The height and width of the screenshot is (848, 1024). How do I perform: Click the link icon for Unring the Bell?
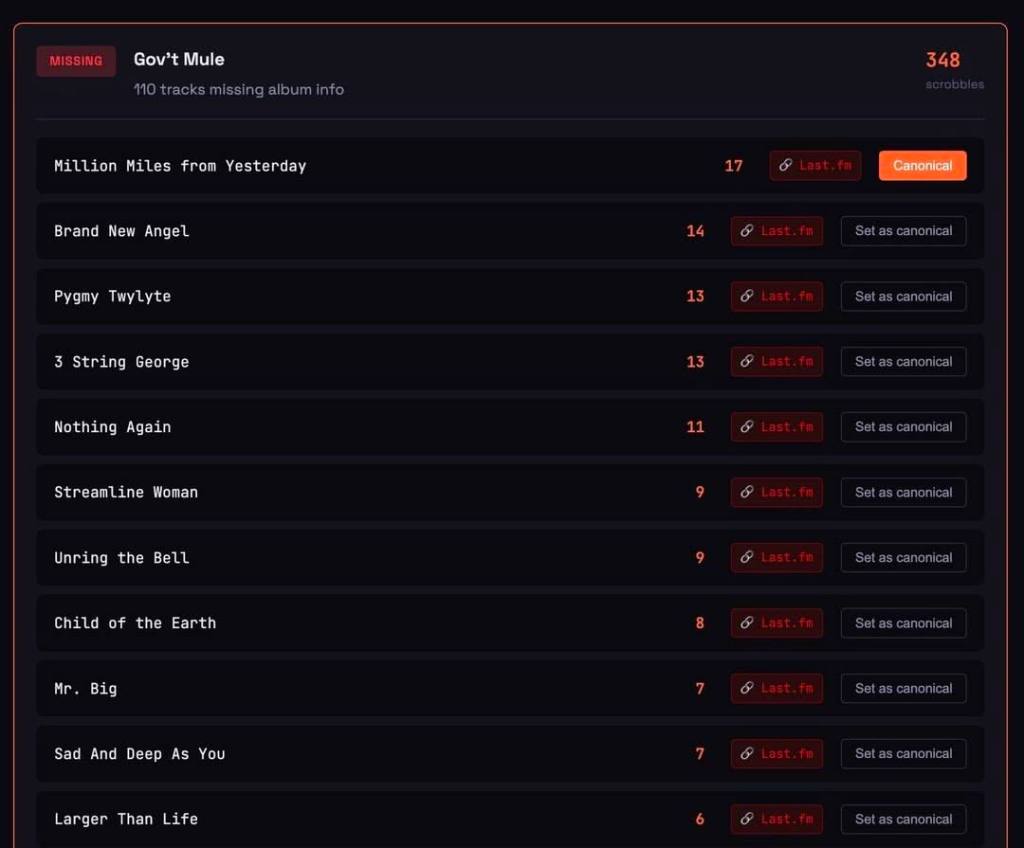[747, 558]
